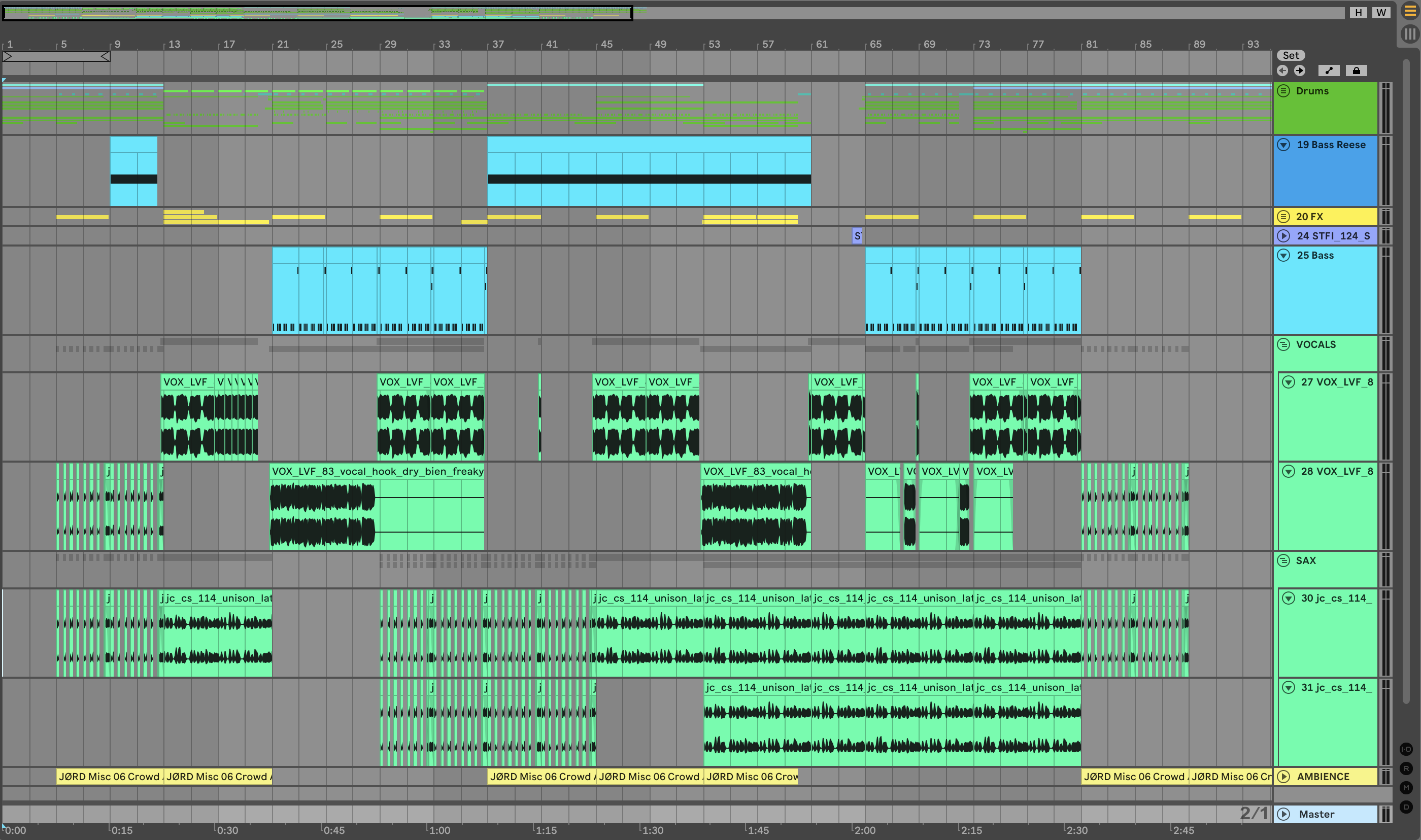Select the 25 Bass track title
The height and width of the screenshot is (840, 1421).
(1315, 255)
